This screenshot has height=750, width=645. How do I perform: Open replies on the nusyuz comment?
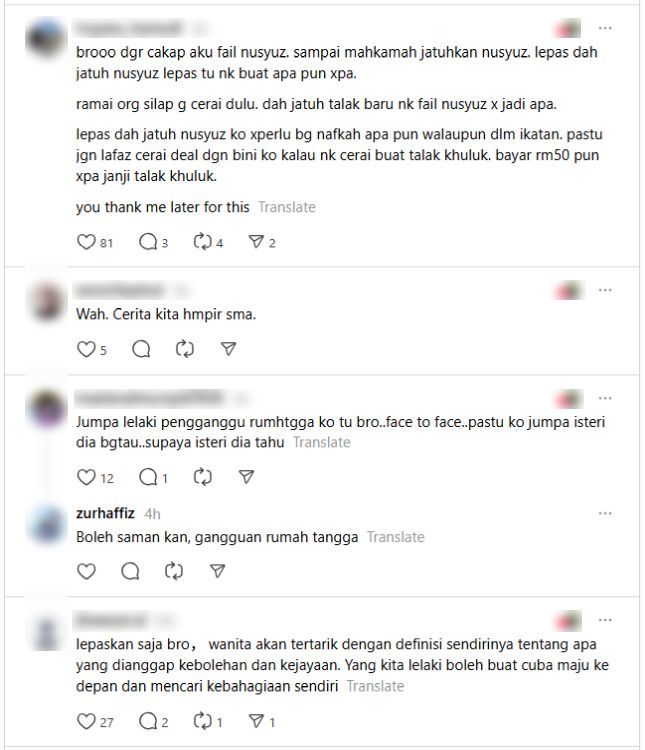(x=148, y=242)
